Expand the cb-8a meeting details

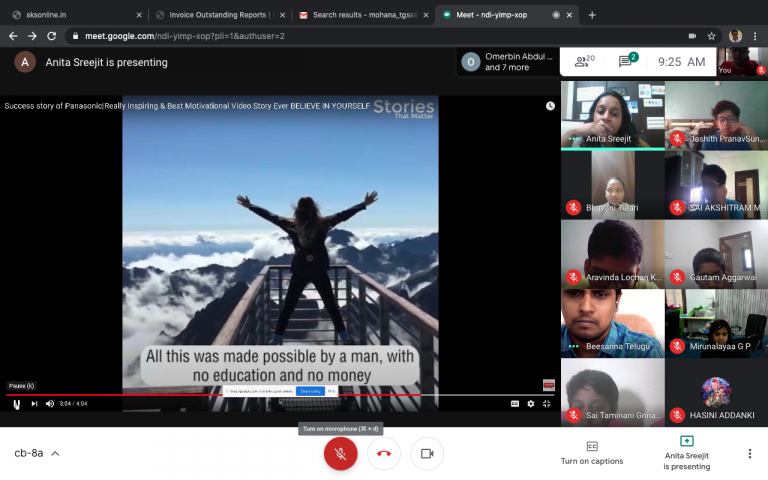[x=37, y=454]
